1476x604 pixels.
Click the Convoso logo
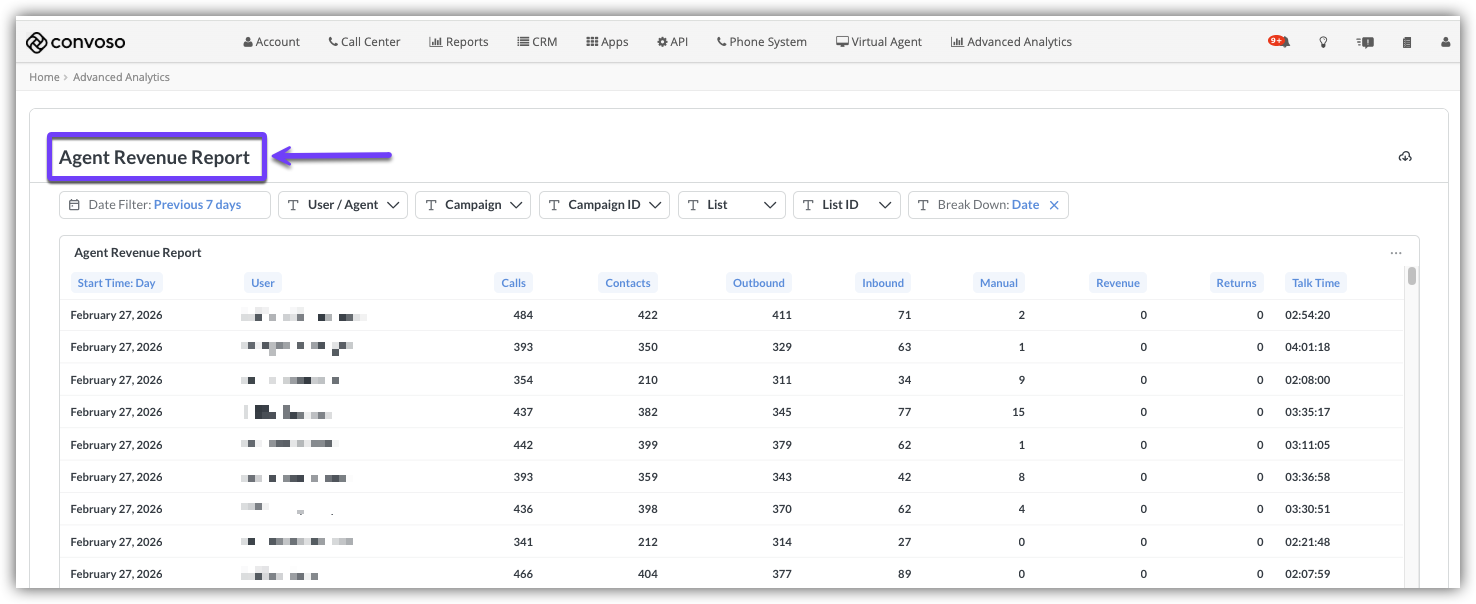[x=75, y=42]
